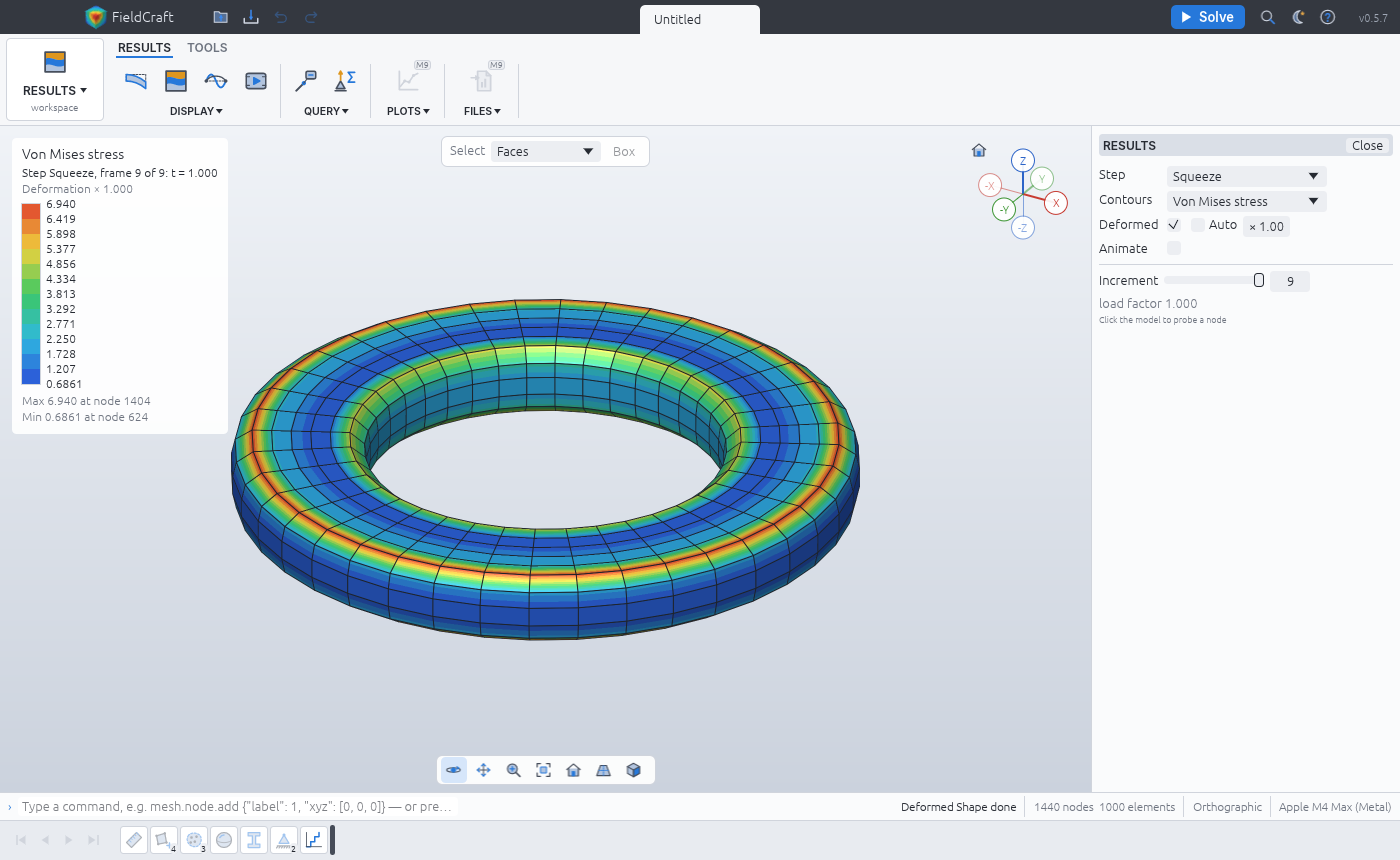Click the Box selection button
The height and width of the screenshot is (860, 1400).
click(x=624, y=152)
